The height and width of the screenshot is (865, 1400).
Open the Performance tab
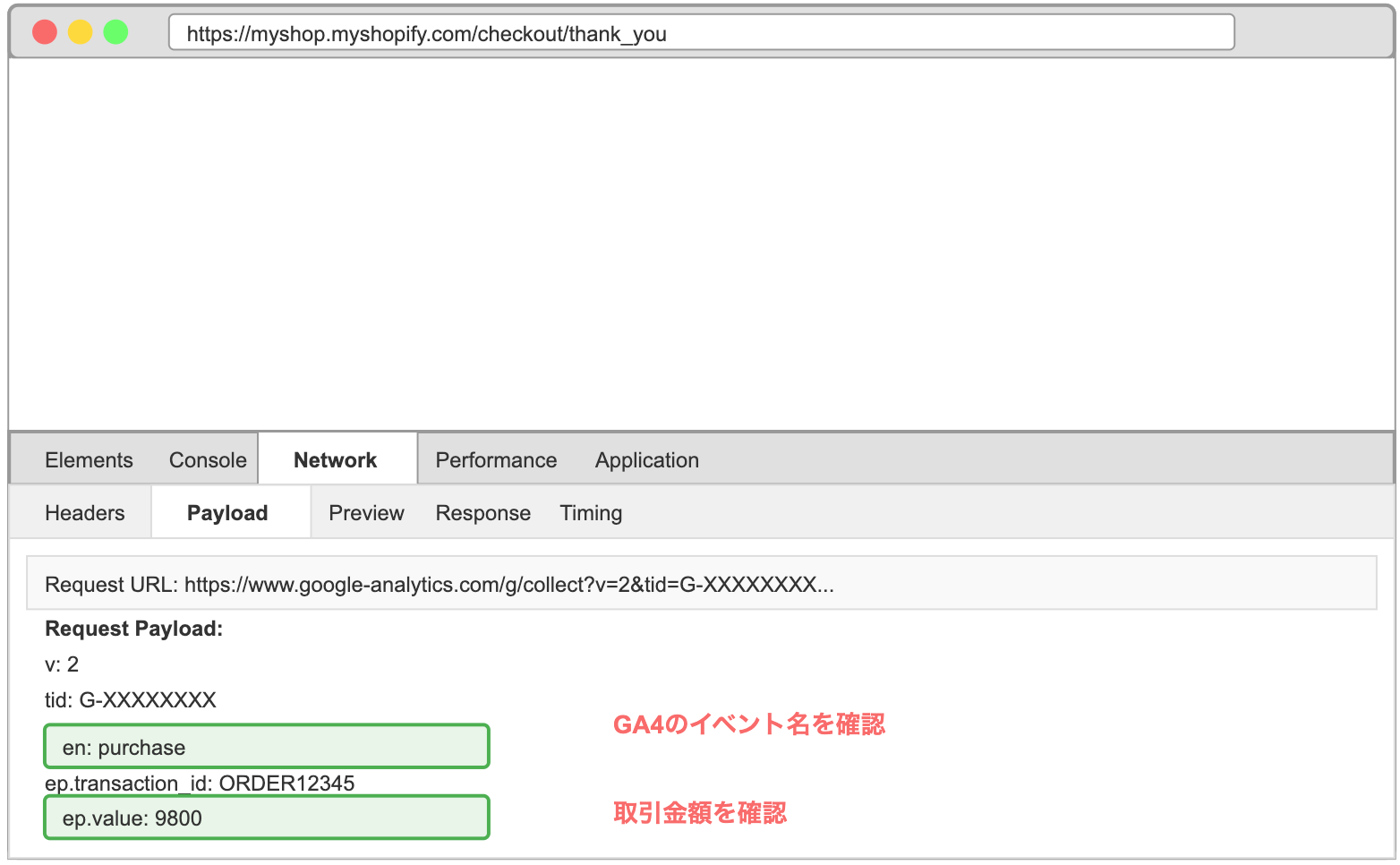coord(496,460)
